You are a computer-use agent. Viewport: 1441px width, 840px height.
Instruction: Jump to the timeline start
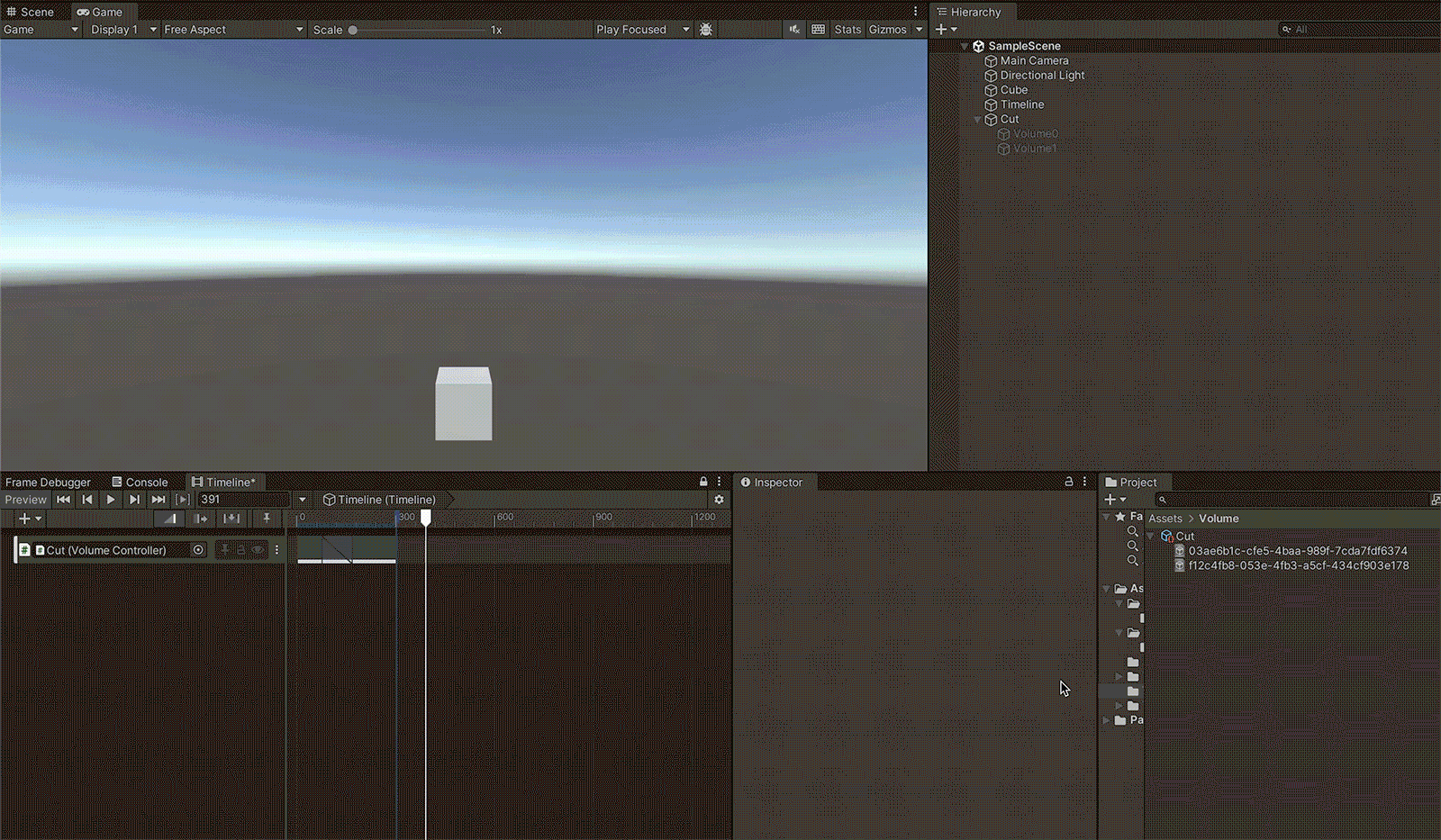point(63,500)
